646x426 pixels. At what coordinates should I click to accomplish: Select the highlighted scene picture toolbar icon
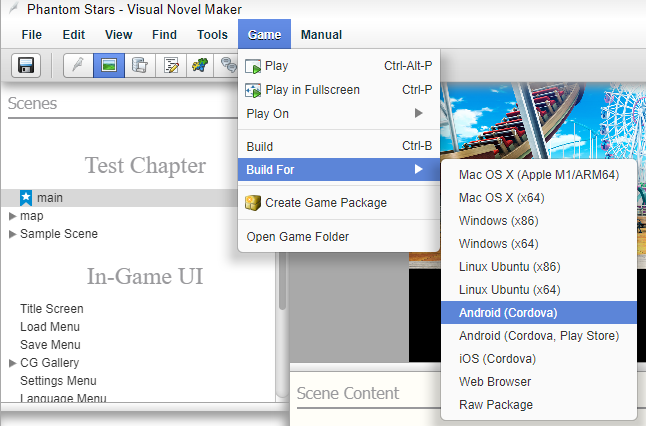(109, 65)
